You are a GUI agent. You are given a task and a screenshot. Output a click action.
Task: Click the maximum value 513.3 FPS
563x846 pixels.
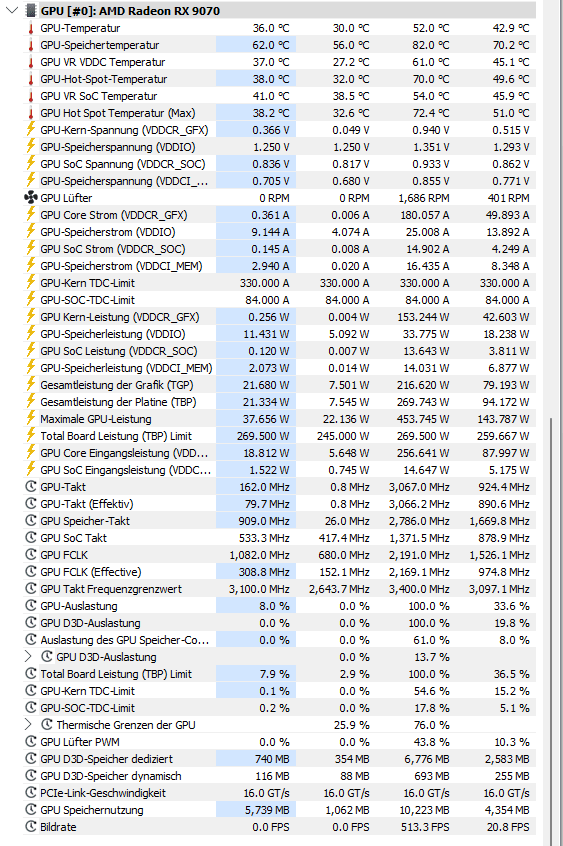(425, 827)
